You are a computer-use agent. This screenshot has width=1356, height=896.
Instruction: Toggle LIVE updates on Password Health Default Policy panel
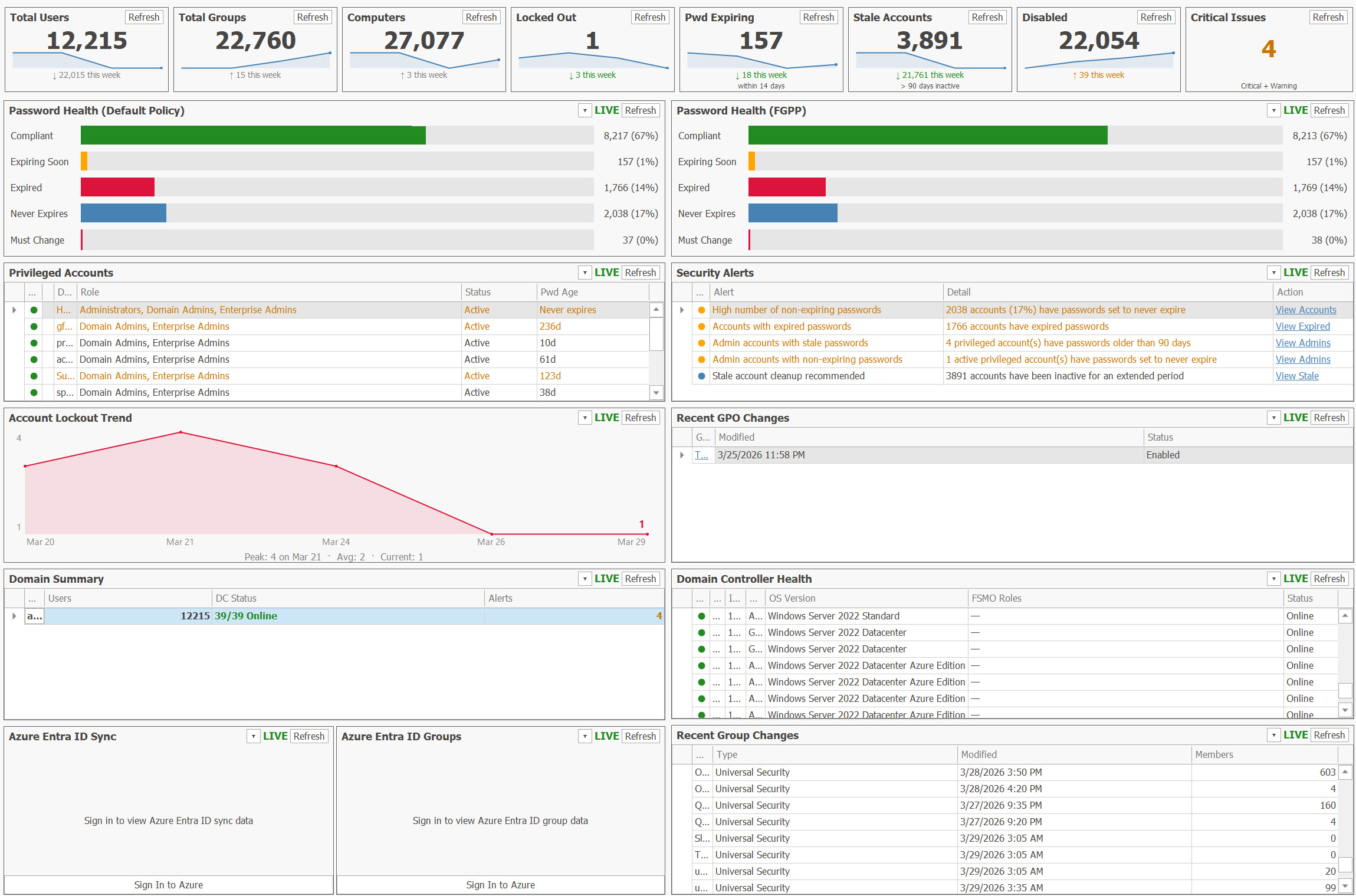coord(606,110)
